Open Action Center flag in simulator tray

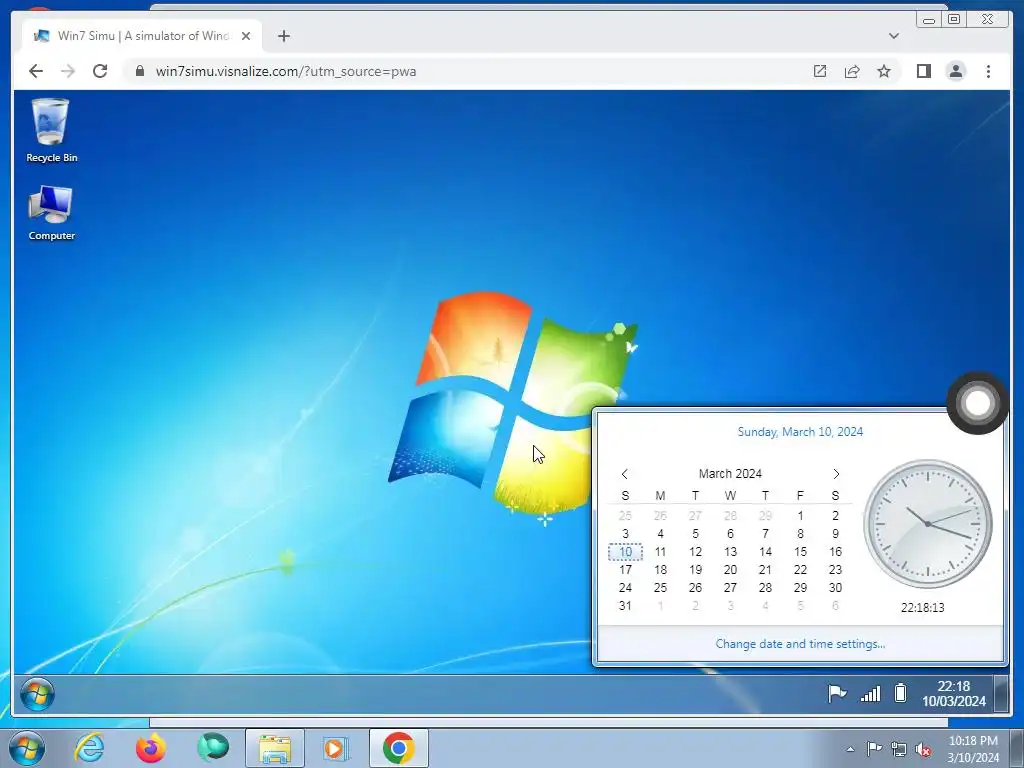(x=837, y=693)
